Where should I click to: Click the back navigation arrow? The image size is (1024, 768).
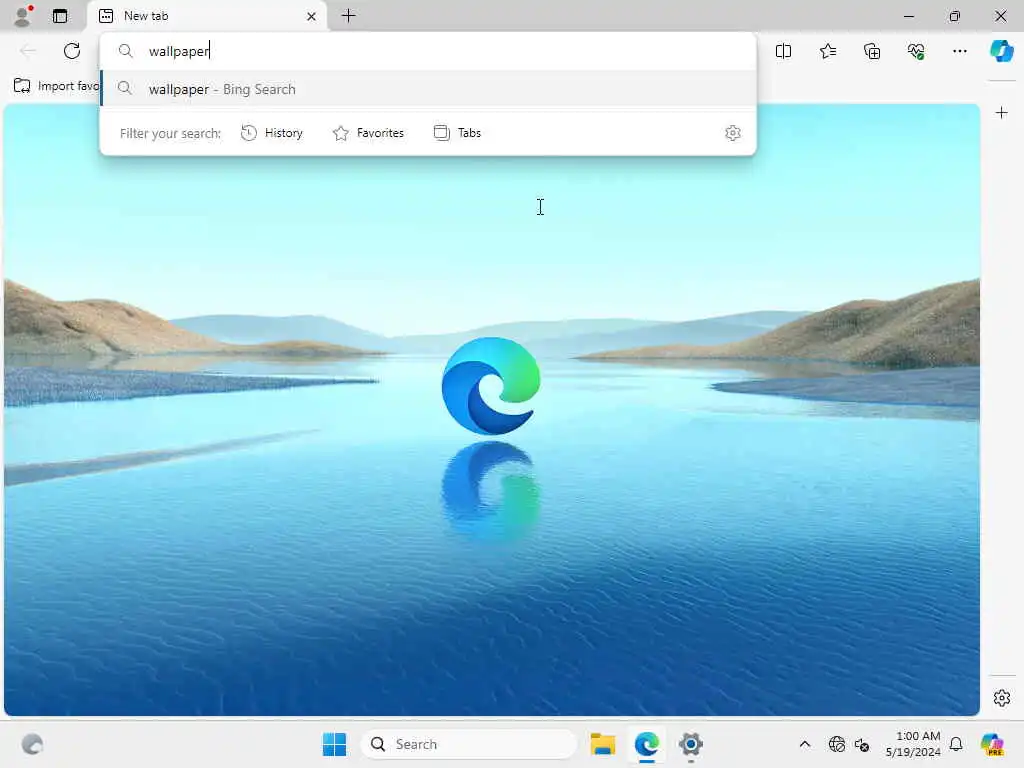tap(27, 51)
